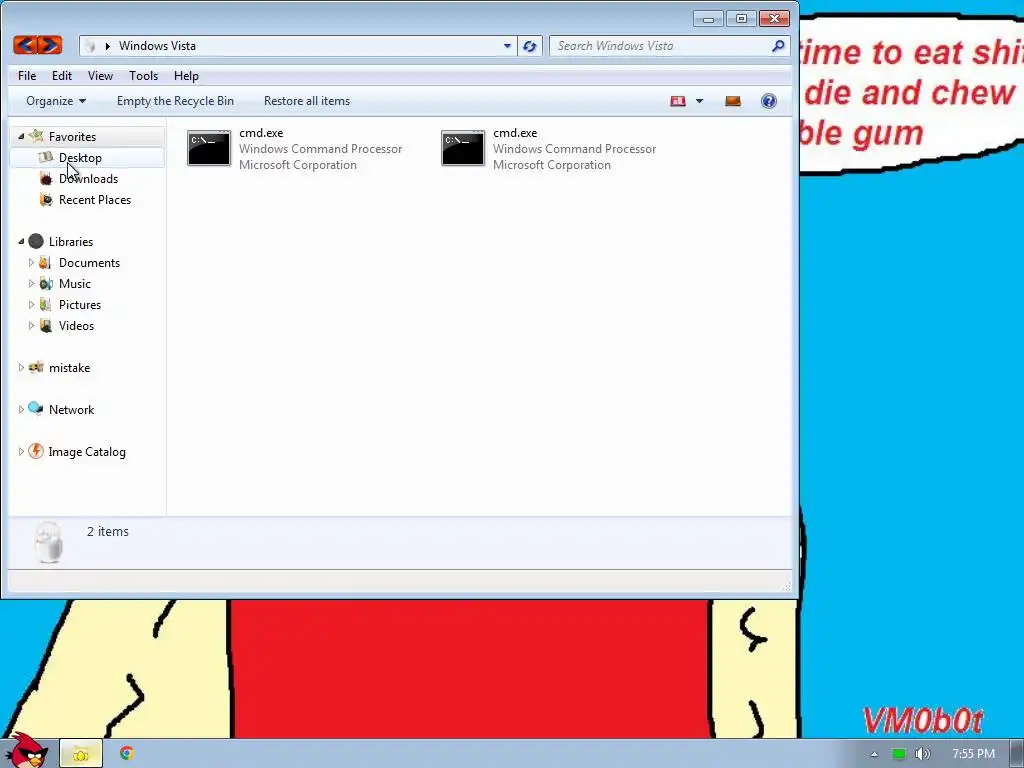
Task: Open the address bar history dropdown
Action: click(507, 46)
